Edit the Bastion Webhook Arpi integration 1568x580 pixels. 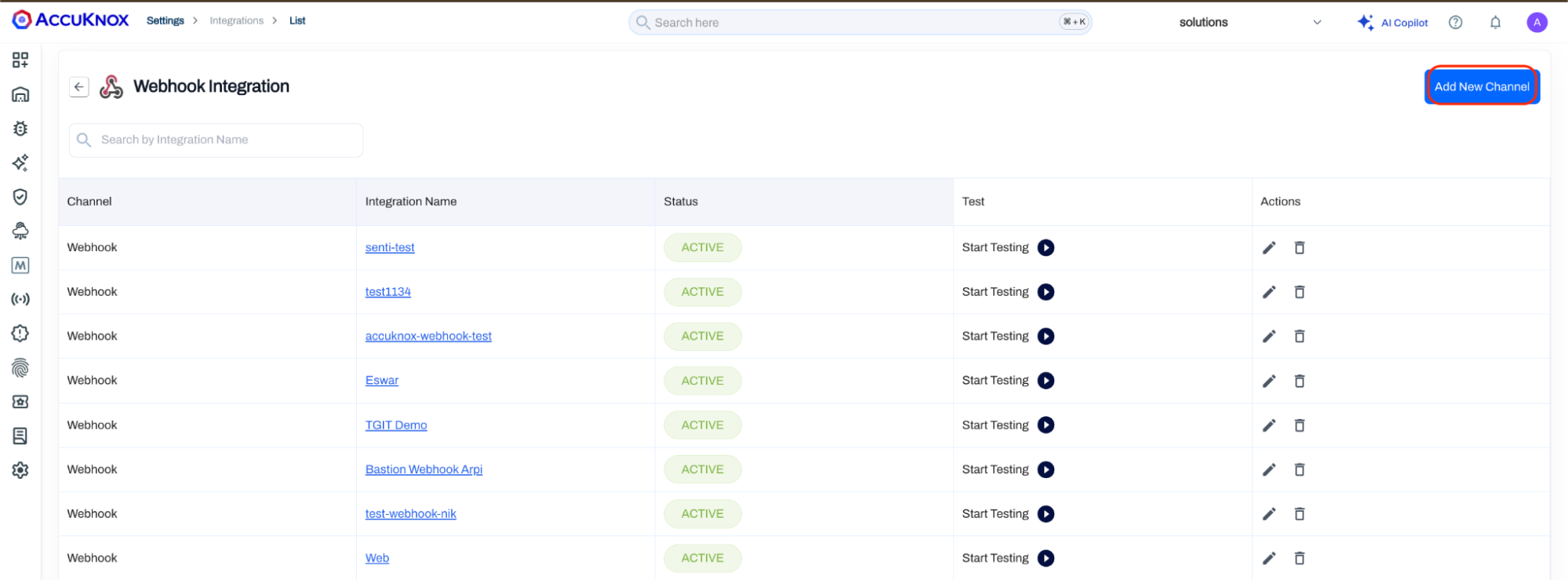(1269, 469)
